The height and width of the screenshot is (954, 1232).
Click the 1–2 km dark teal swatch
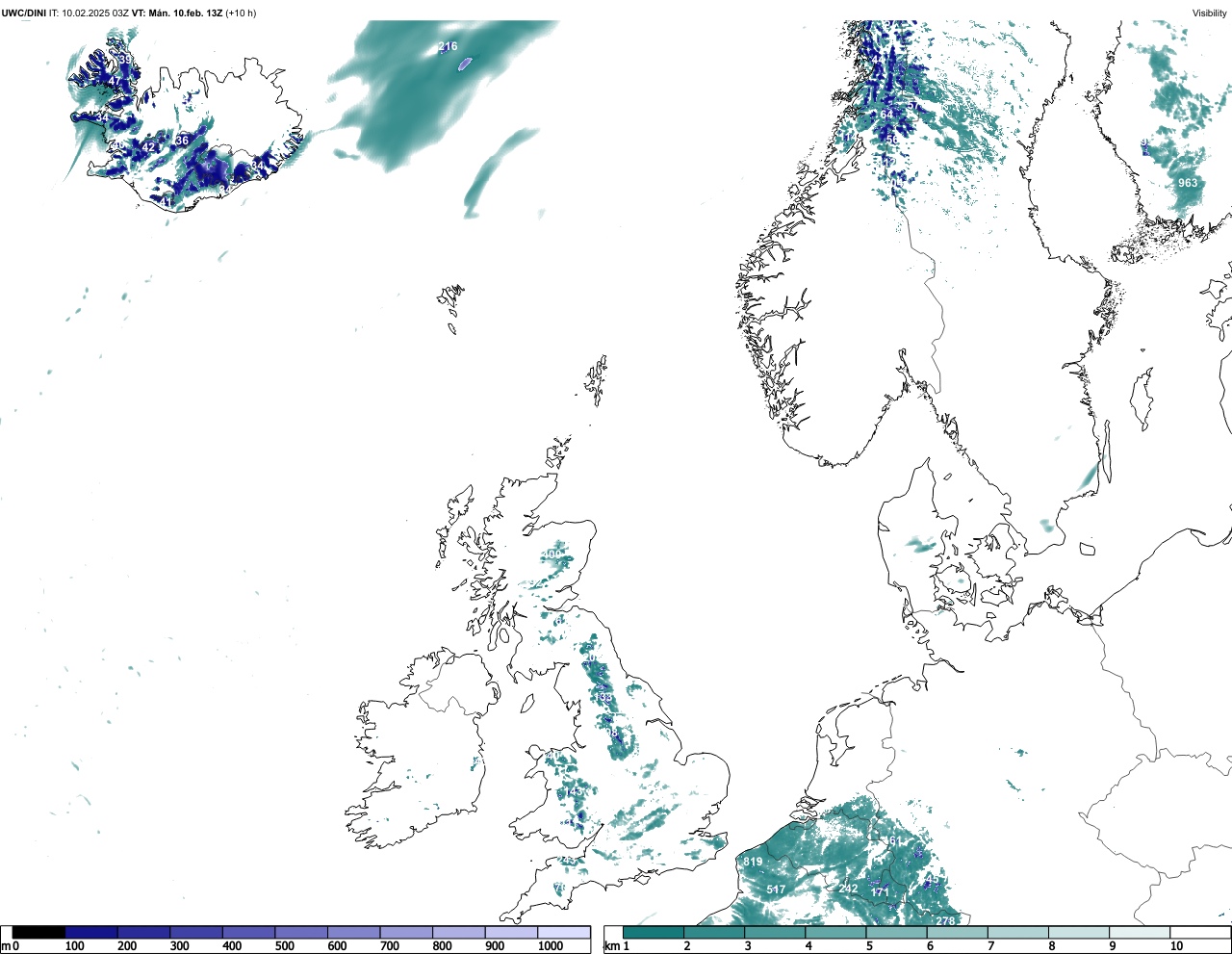point(654,932)
